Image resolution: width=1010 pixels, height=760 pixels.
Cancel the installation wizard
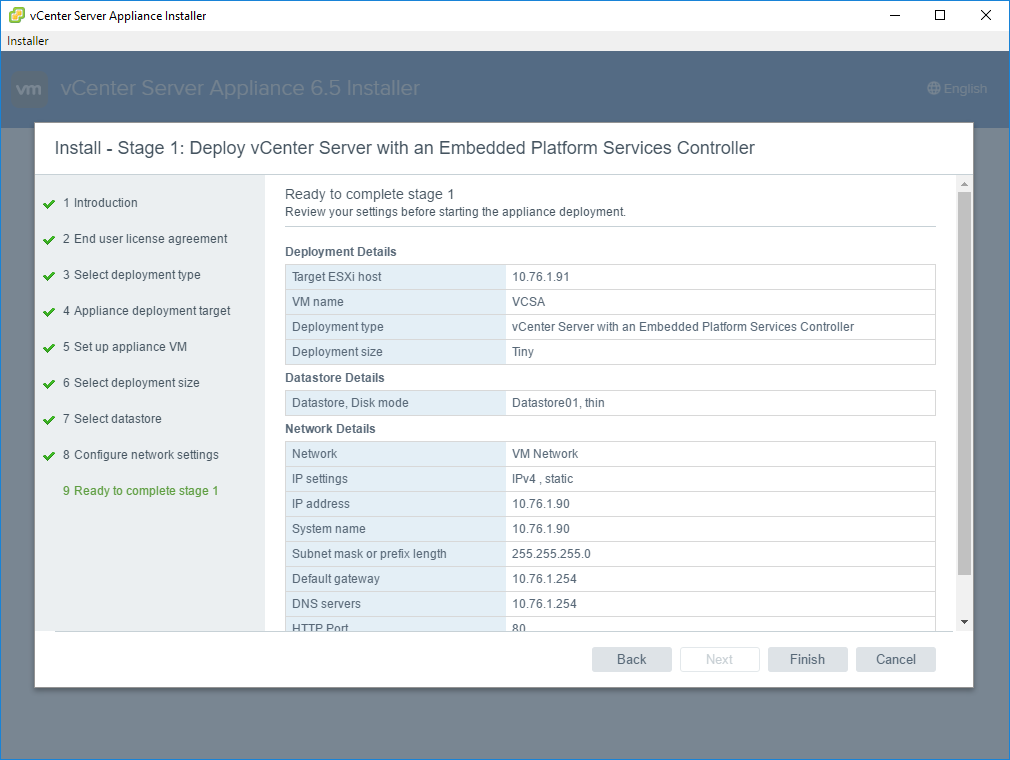[895, 659]
